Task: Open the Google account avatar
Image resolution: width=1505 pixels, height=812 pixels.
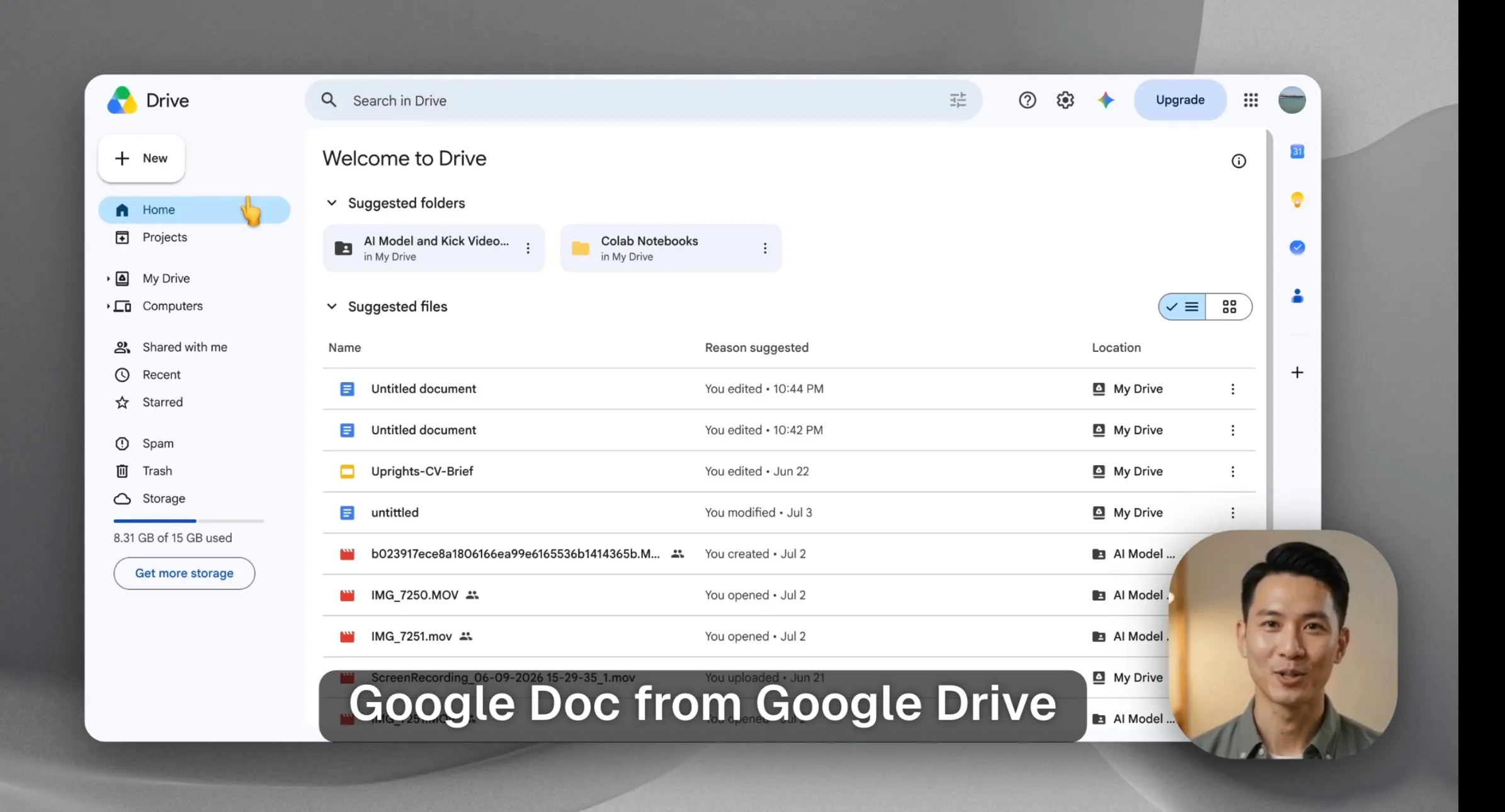Action: tap(1292, 100)
